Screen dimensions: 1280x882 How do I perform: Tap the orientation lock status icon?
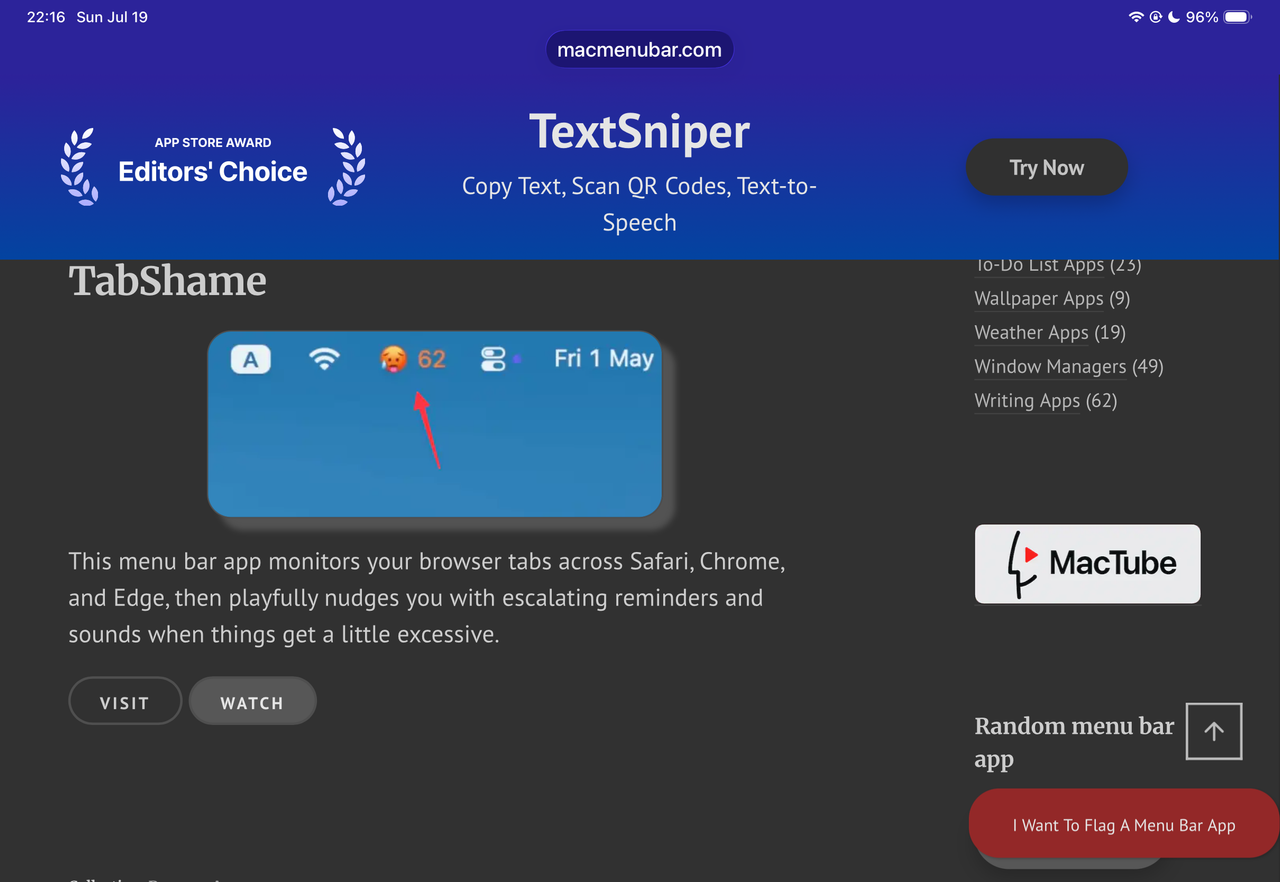click(x=1156, y=17)
